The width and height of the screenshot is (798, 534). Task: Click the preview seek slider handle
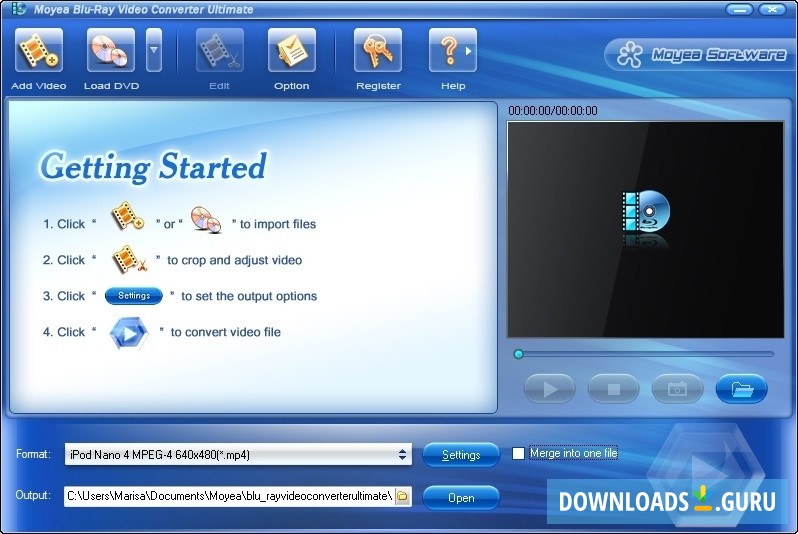[518, 354]
